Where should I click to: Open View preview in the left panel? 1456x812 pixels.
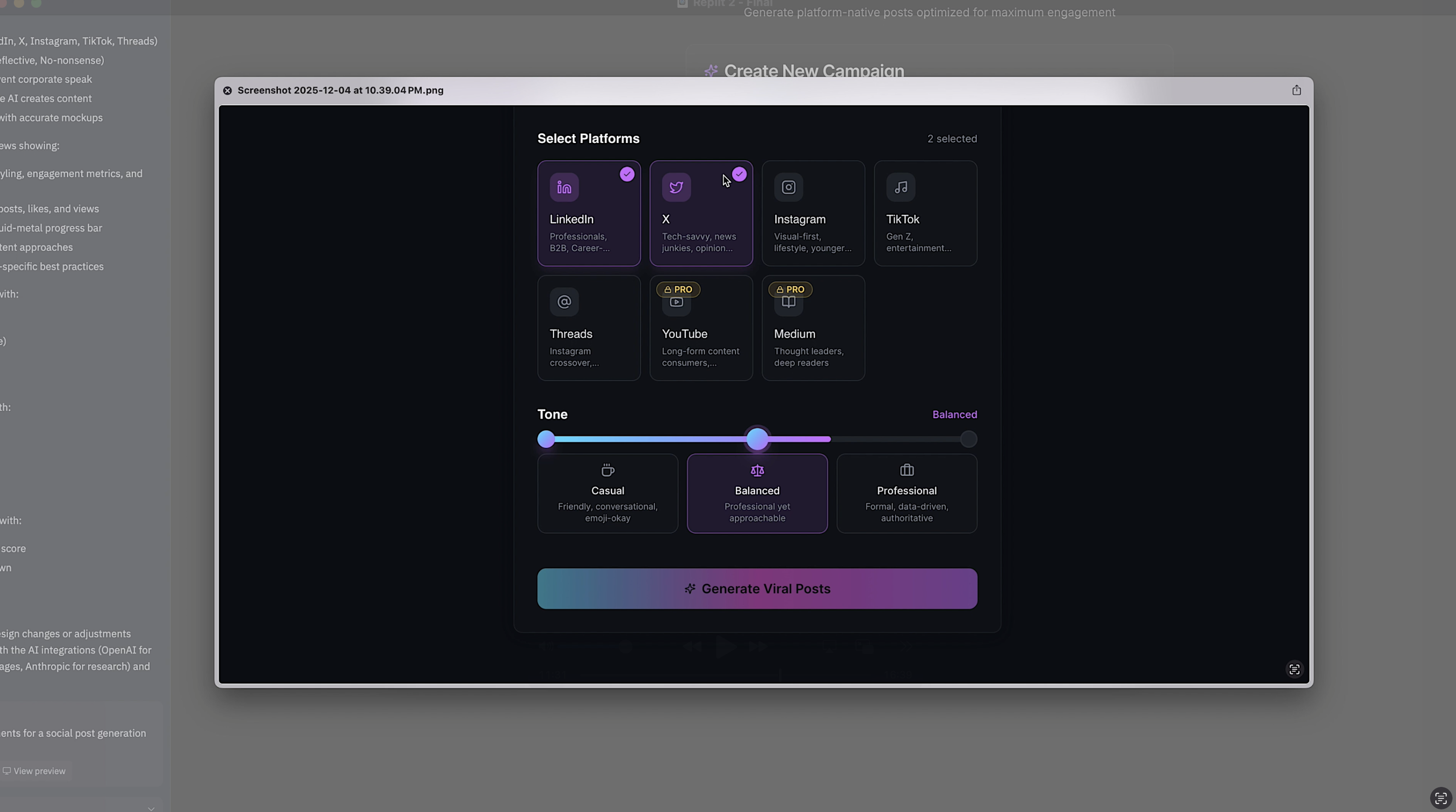pos(35,770)
